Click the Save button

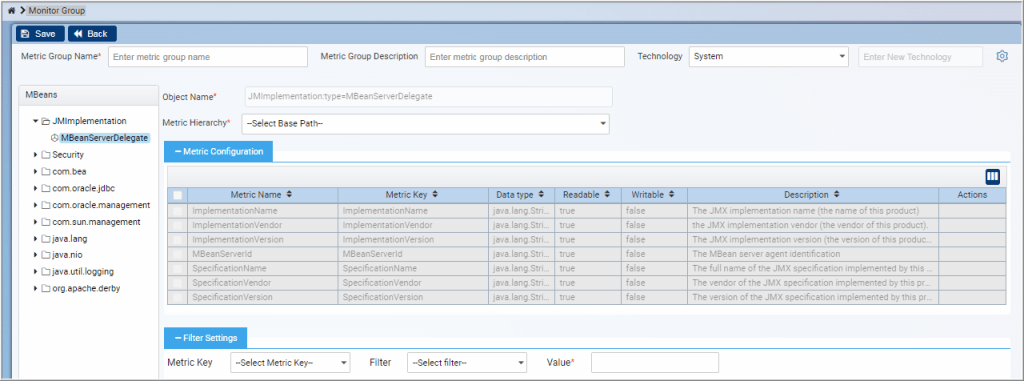click(x=40, y=34)
